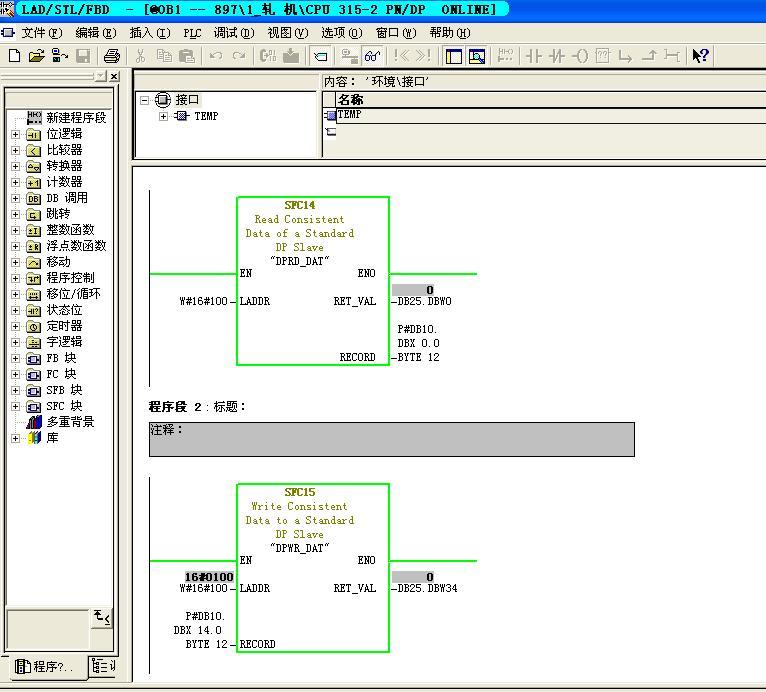This screenshot has height=692, width=766.
Task: Expand the 计数器 tree folder
Action: [x=16, y=183]
